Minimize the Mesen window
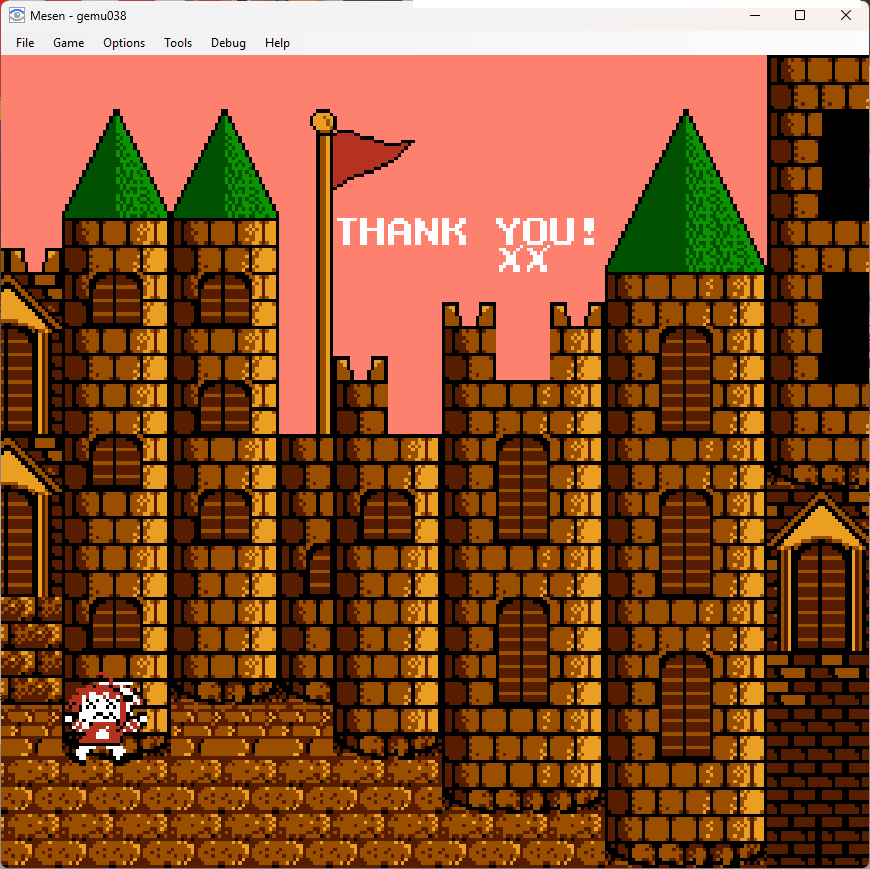870x869 pixels. coord(755,16)
